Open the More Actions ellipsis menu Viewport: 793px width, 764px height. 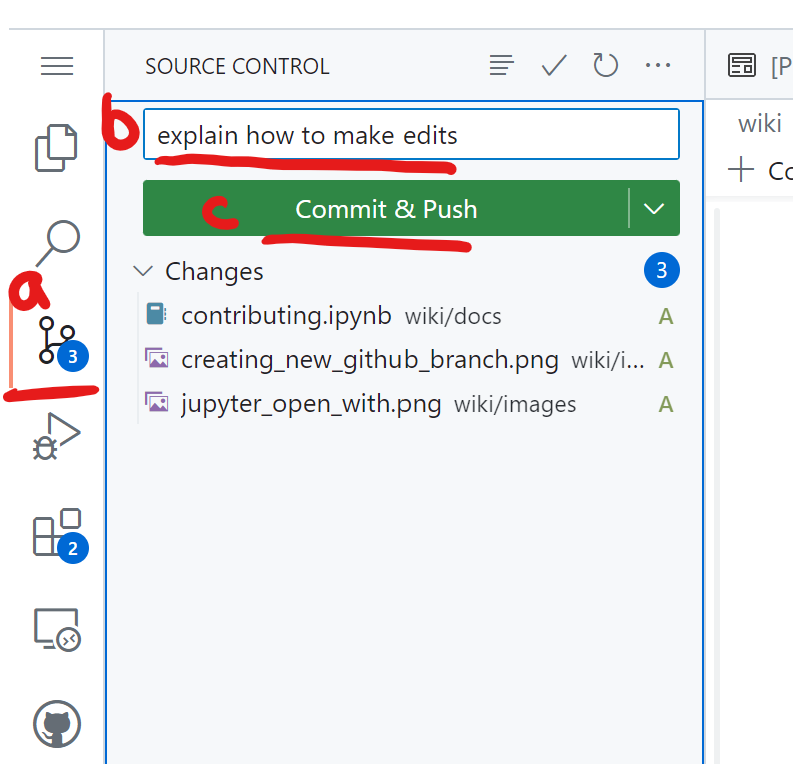pyautogui.click(x=658, y=65)
